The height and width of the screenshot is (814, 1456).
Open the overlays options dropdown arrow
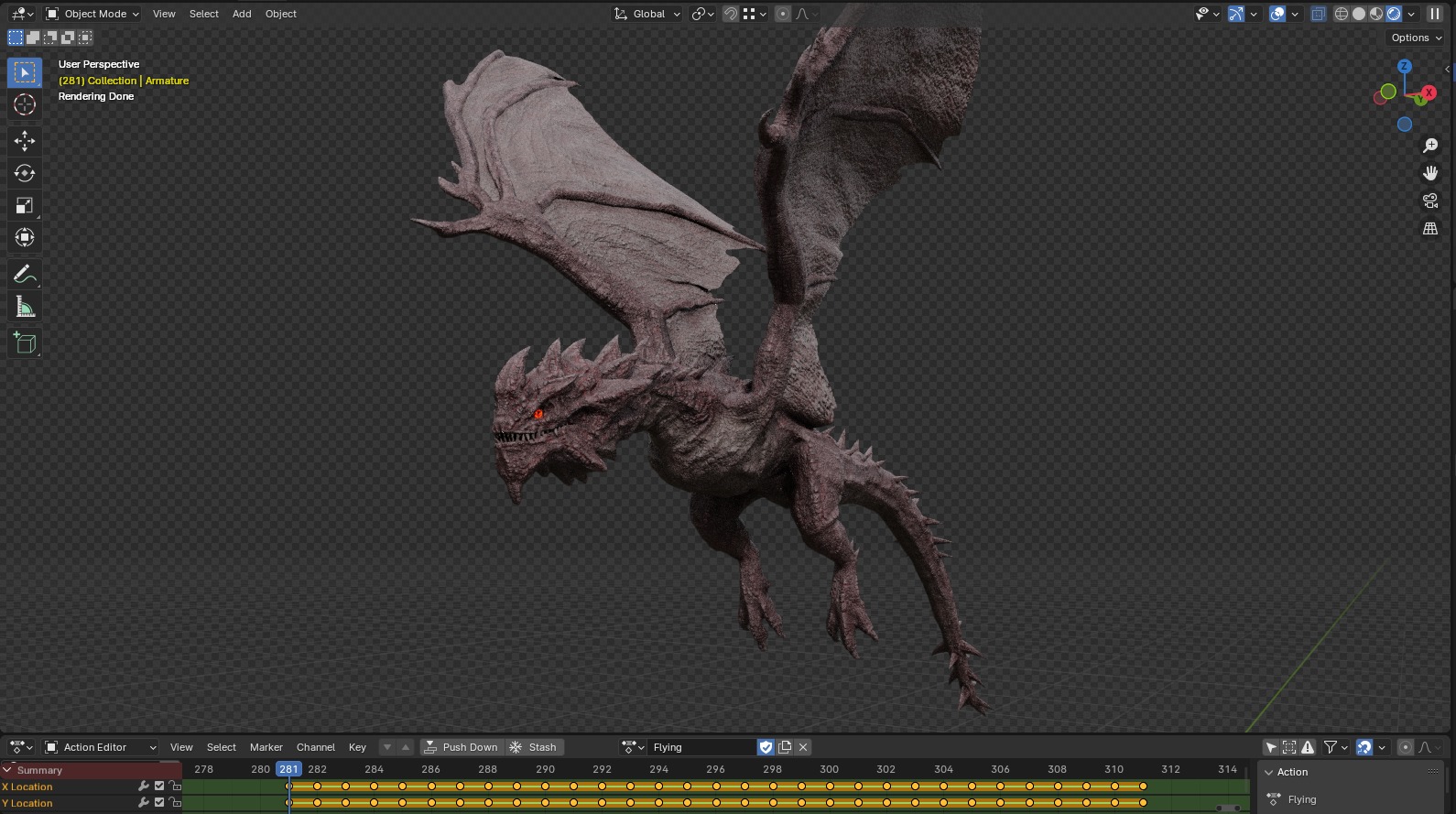click(x=1295, y=14)
